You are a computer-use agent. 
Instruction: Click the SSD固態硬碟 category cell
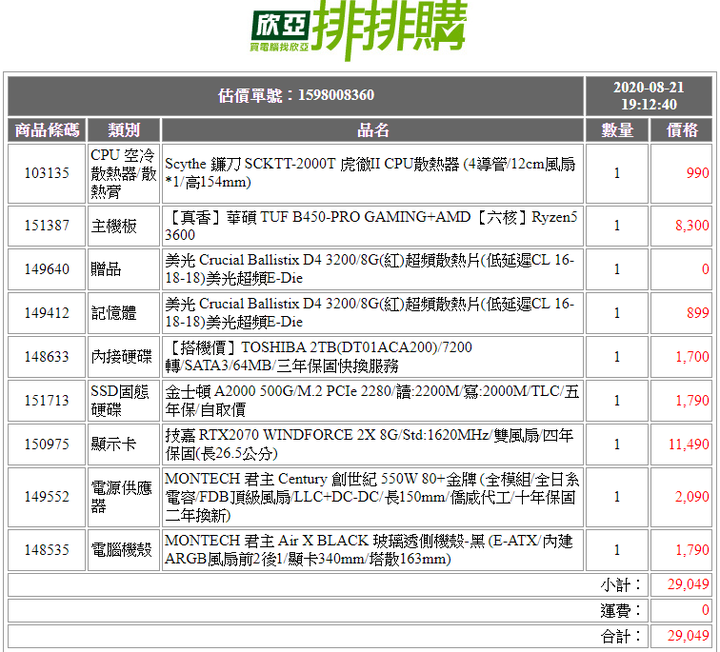[124, 400]
